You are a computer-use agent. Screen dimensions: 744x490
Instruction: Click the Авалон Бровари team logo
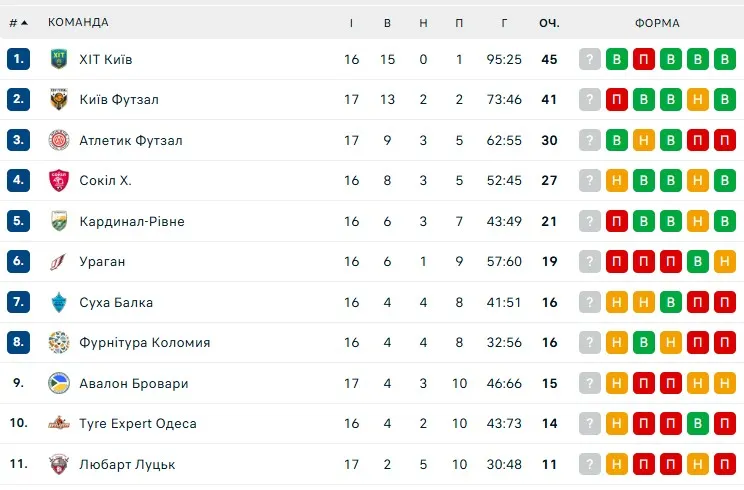[x=59, y=383]
